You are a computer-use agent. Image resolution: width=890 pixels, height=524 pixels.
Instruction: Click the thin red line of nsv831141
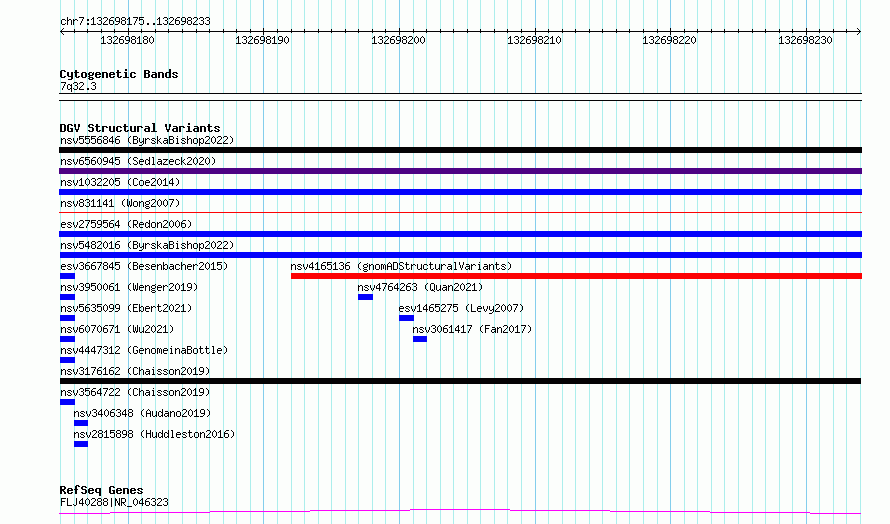point(460,212)
